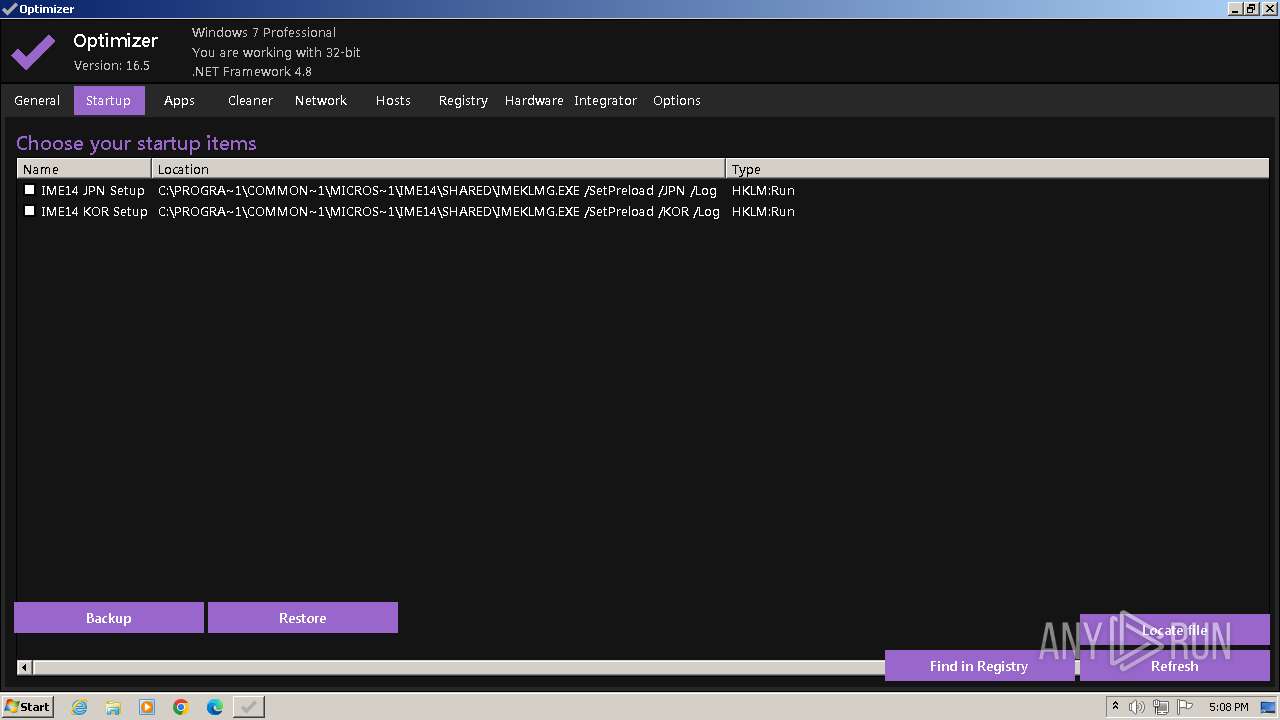Switch to the Options tab
Screen dimensions: 1280x720
pyautogui.click(x=677, y=100)
